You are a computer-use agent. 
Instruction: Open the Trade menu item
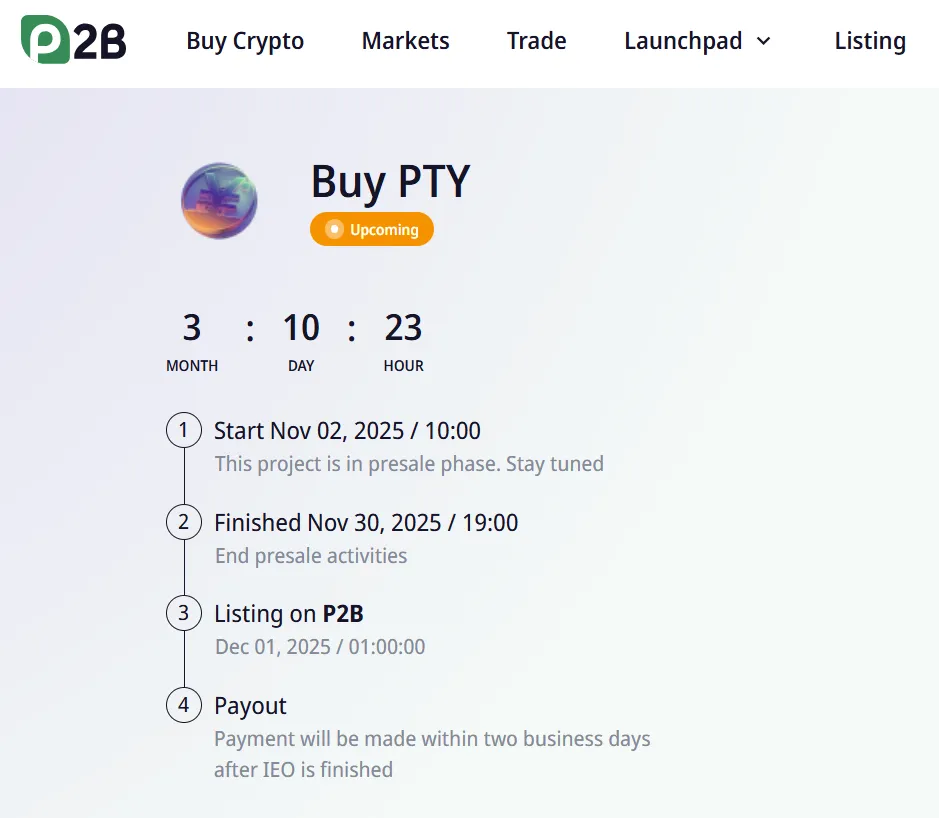[x=536, y=41]
